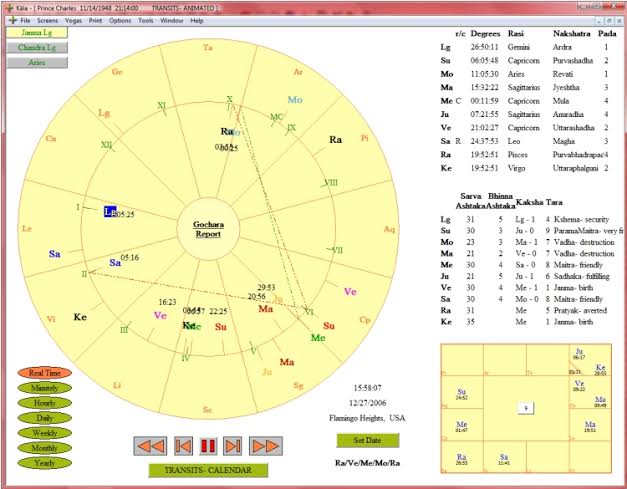Pause the transit animation
This screenshot has height=489, width=627.
(x=208, y=446)
